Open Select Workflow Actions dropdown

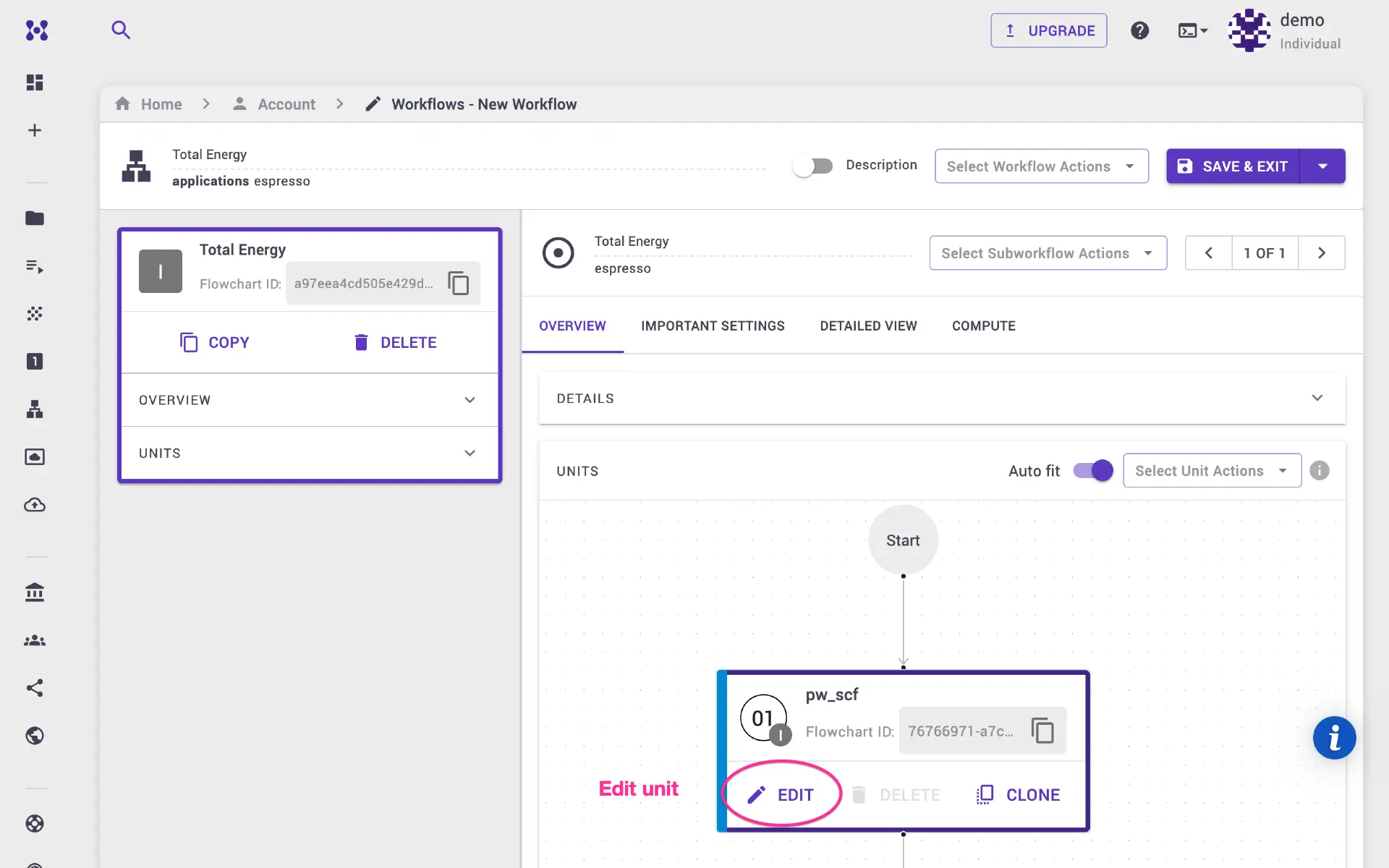(x=1041, y=166)
